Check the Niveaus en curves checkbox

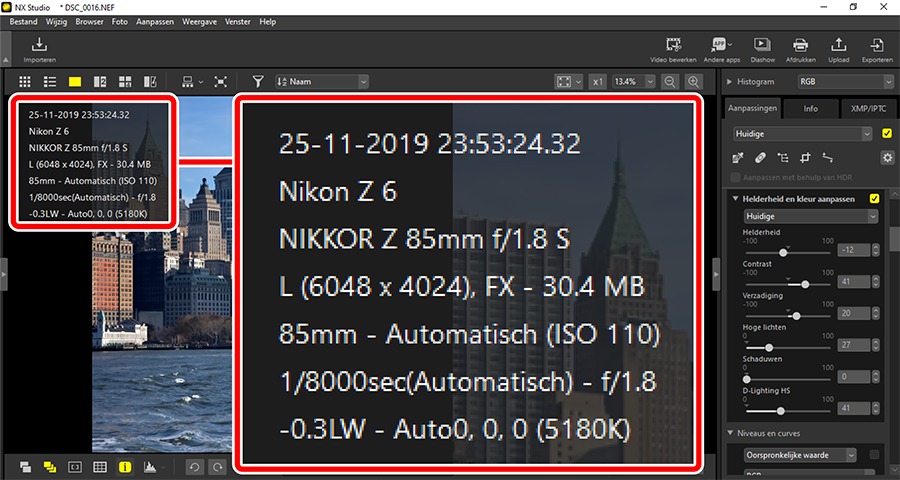[874, 455]
